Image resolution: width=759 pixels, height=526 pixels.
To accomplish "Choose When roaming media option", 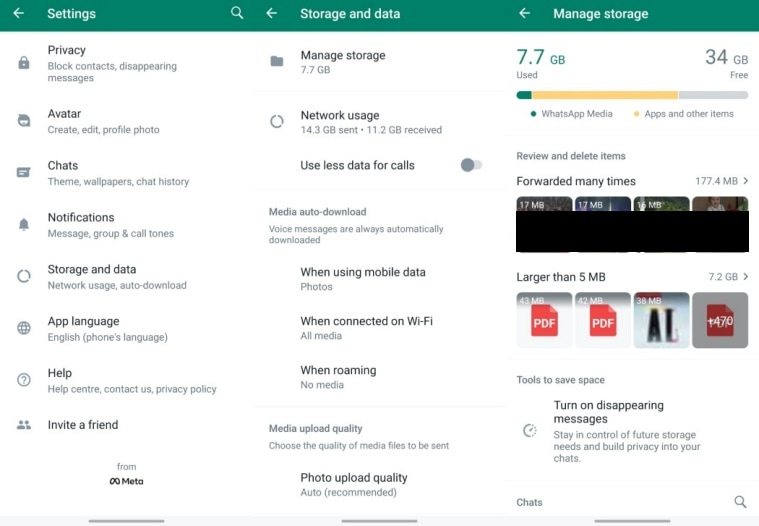I will (380, 376).
